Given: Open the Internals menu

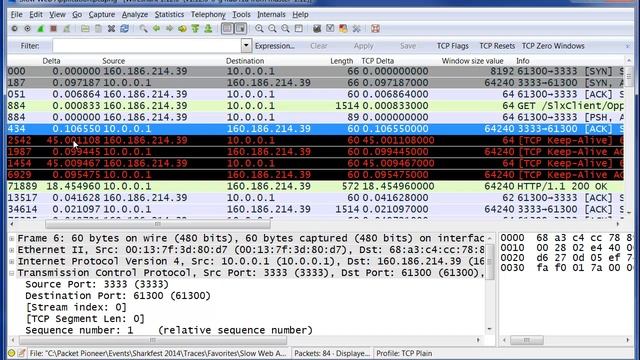Looking at the screenshot, I should 271,15.
